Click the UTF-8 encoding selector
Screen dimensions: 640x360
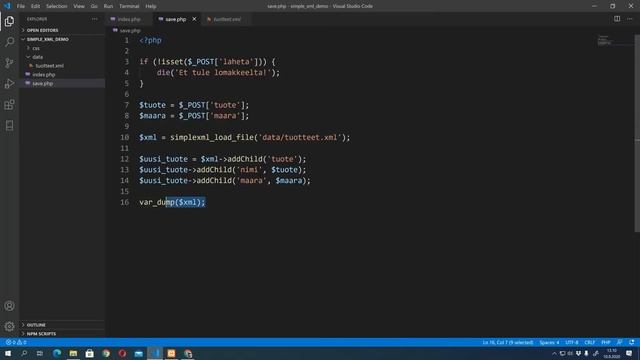coord(571,342)
